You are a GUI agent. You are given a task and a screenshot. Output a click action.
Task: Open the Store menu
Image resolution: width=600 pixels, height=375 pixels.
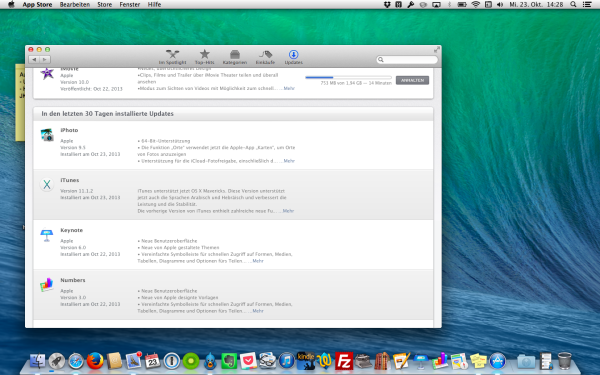coord(104,5)
